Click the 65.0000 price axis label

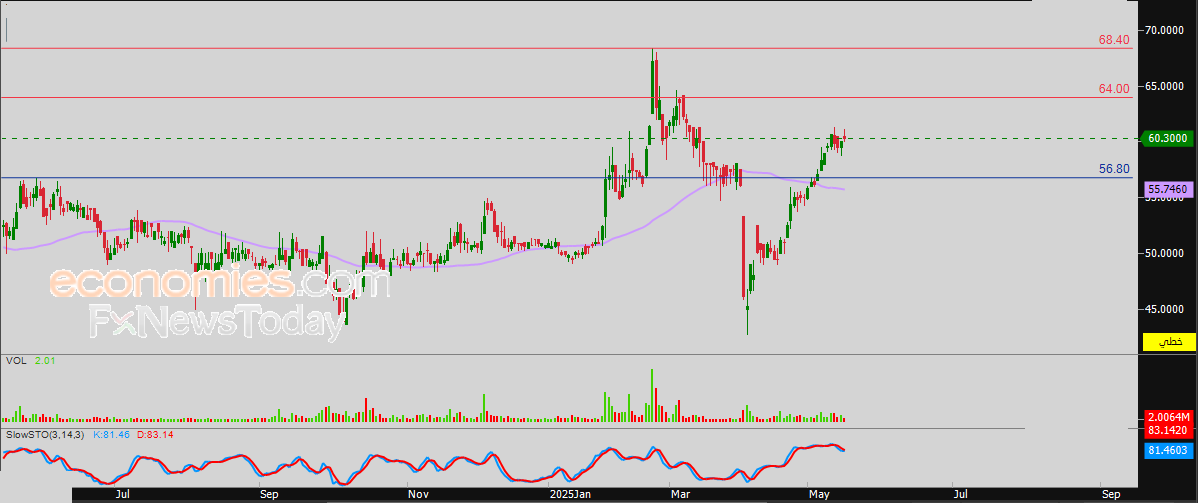tap(1165, 86)
